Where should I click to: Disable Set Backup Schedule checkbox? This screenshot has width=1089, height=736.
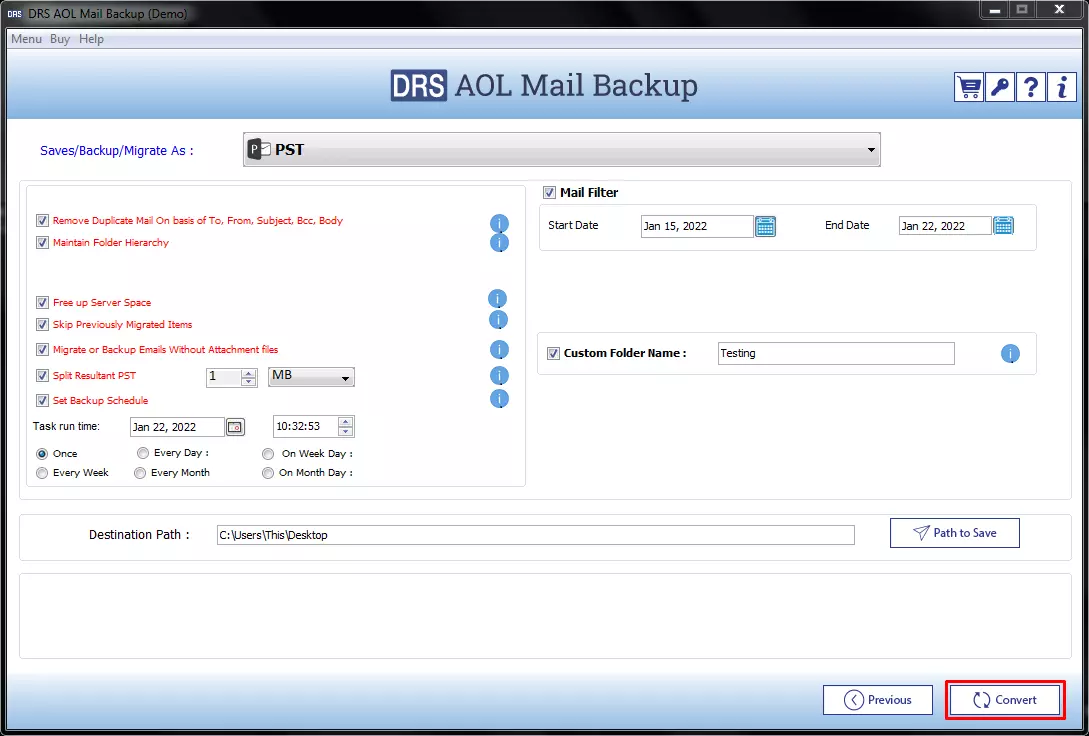point(42,401)
